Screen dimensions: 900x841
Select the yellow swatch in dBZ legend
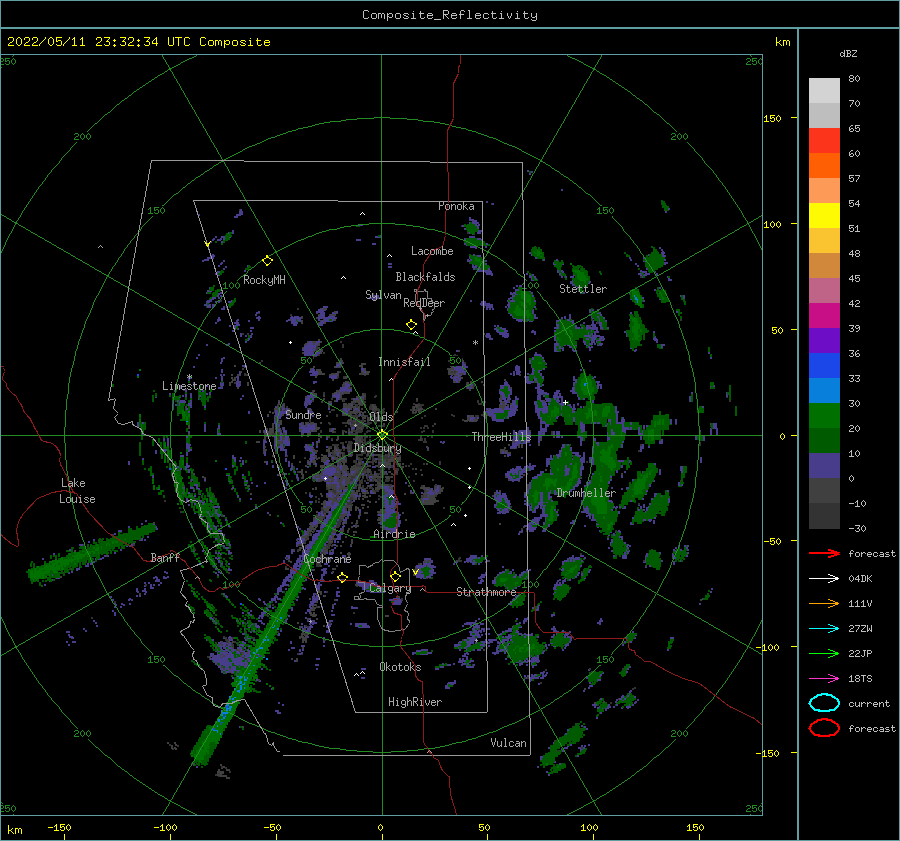pyautogui.click(x=824, y=215)
